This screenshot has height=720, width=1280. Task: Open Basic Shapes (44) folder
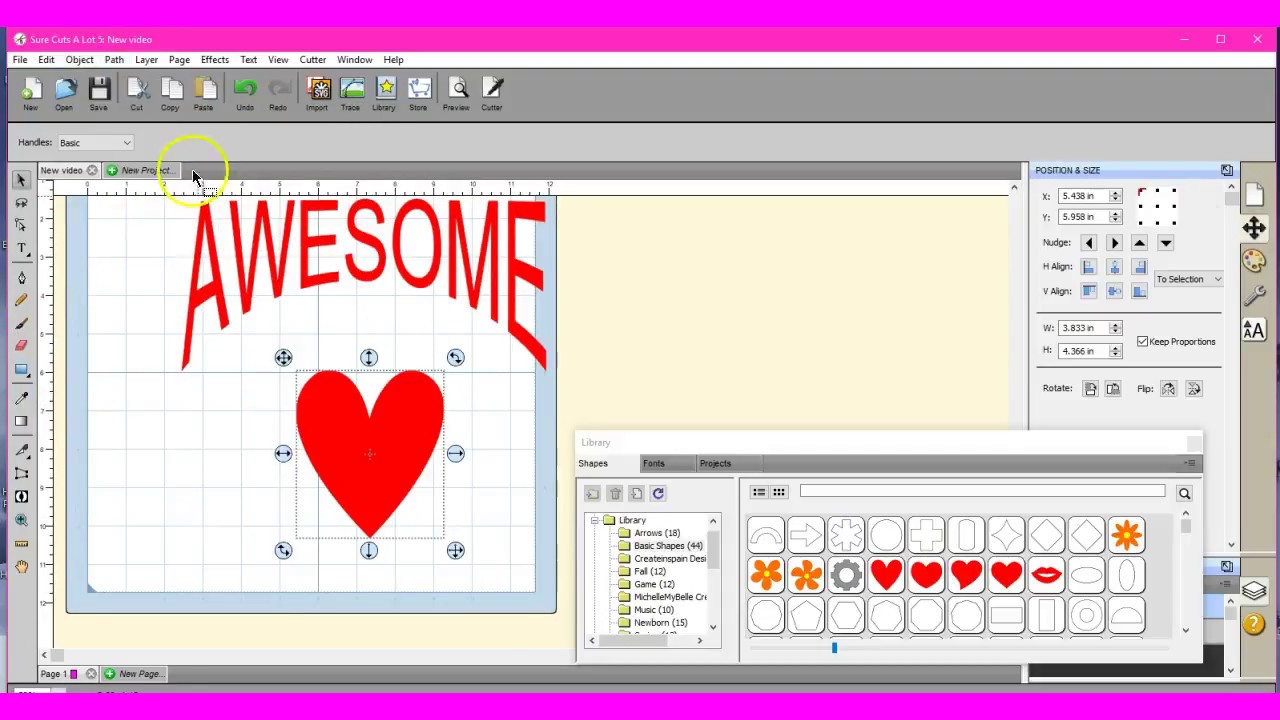(667, 546)
